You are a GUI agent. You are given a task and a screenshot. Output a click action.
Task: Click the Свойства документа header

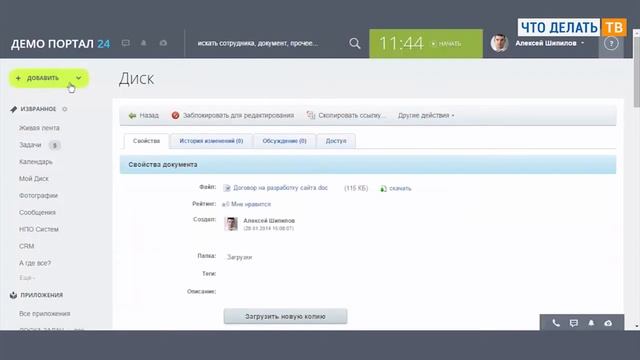coord(368,164)
